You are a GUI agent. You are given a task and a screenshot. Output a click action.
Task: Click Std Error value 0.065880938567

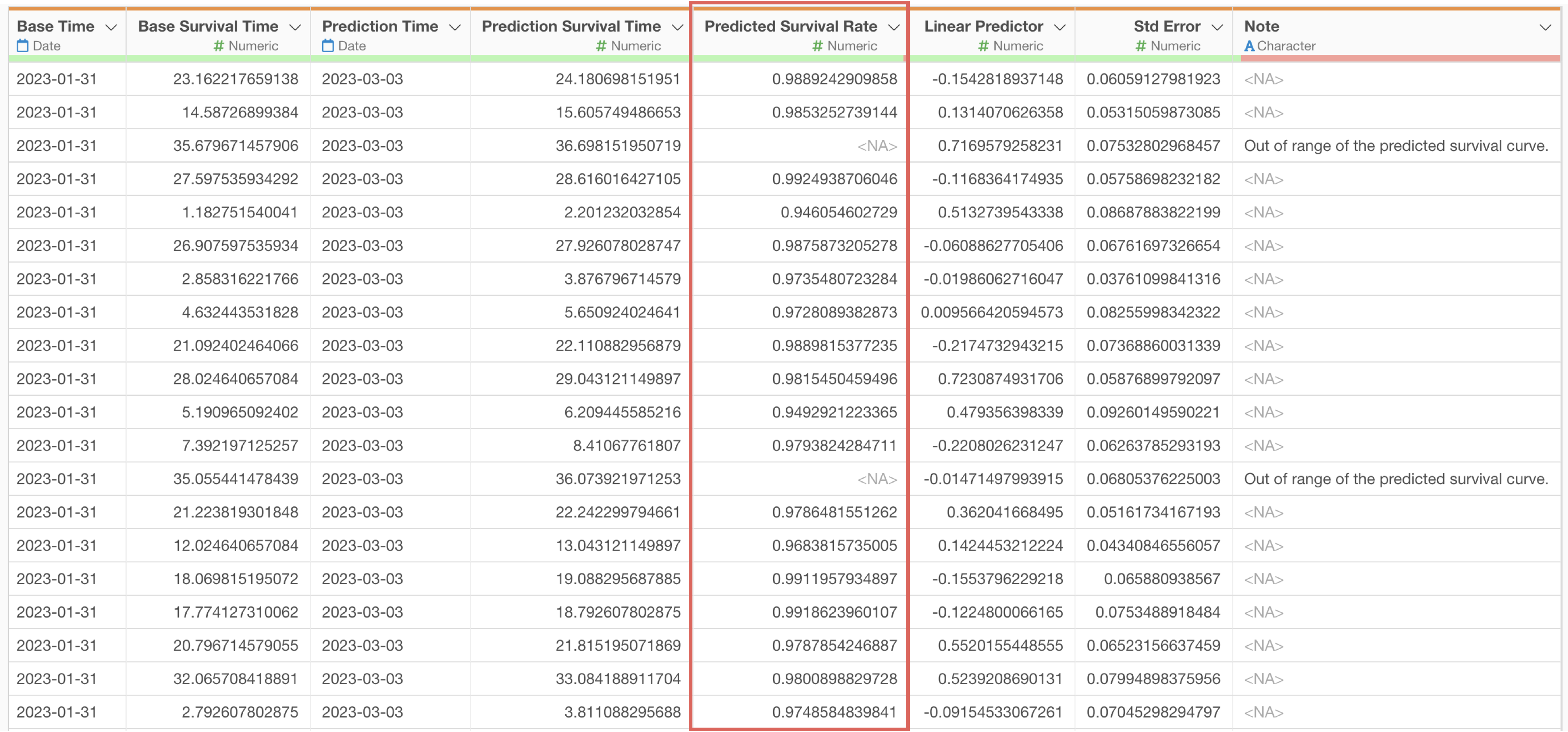[x=1162, y=579]
